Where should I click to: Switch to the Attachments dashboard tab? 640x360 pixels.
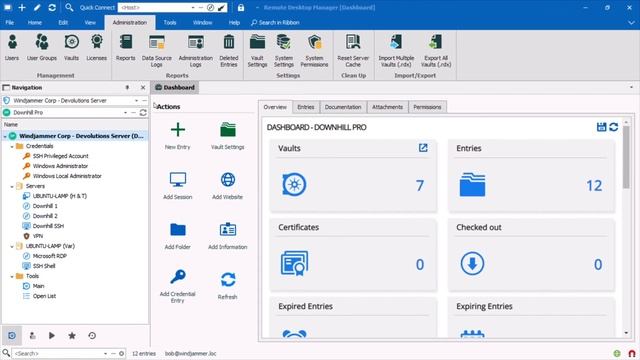click(x=387, y=107)
